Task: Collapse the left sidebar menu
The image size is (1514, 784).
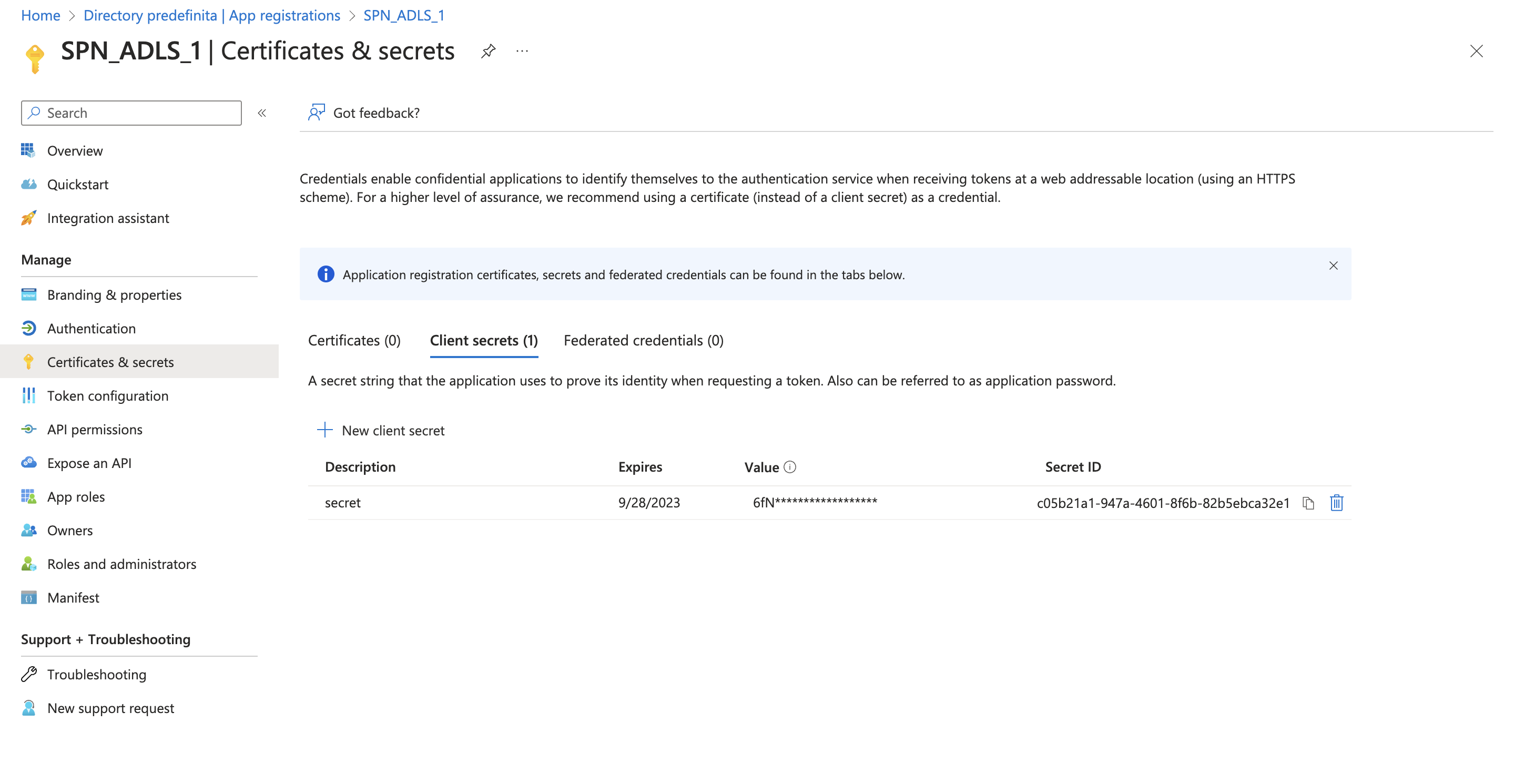Action: [x=262, y=113]
